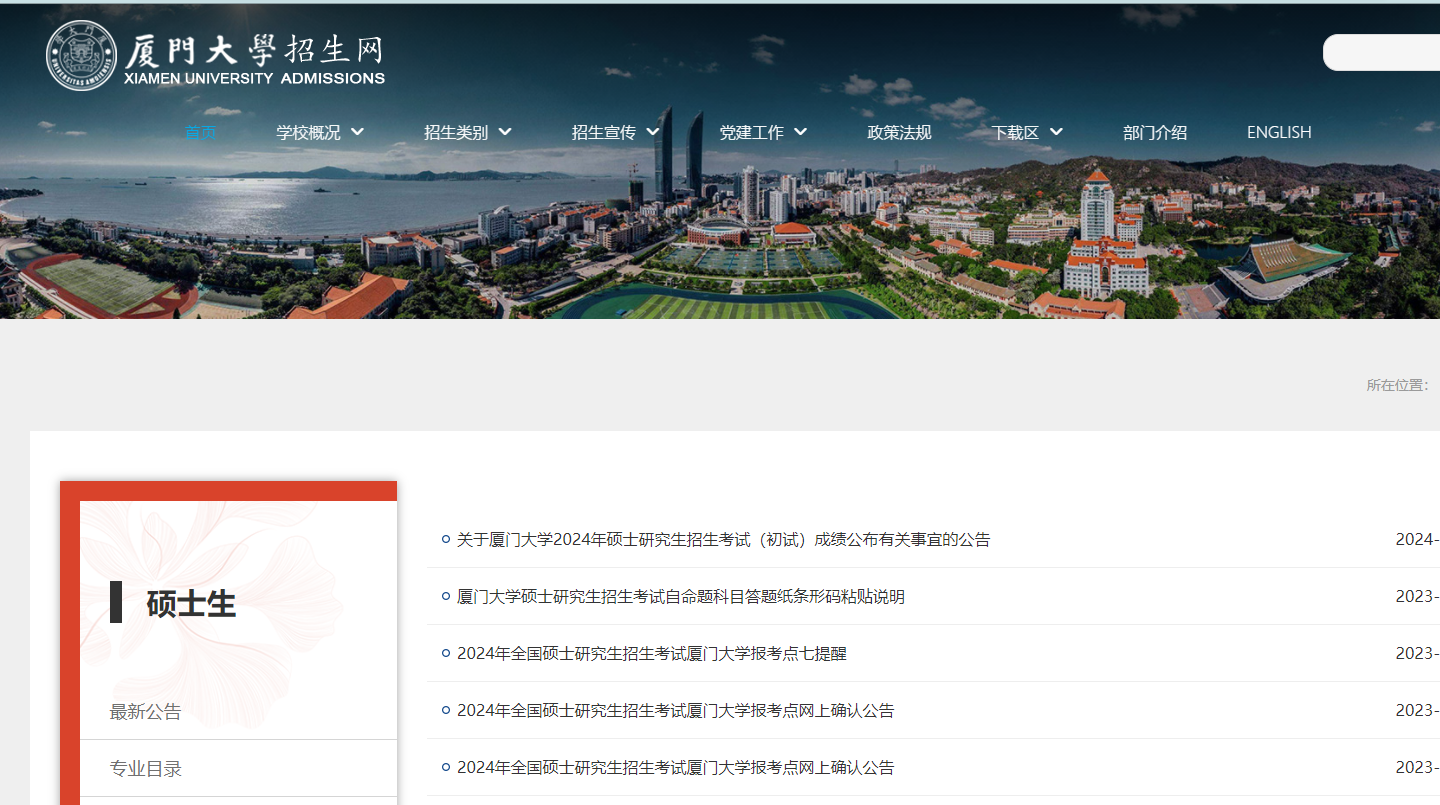This screenshot has width=1440, height=805.
Task: Open the 2024年硕士研究生初试成绩公布 announcement
Action: tap(722, 539)
